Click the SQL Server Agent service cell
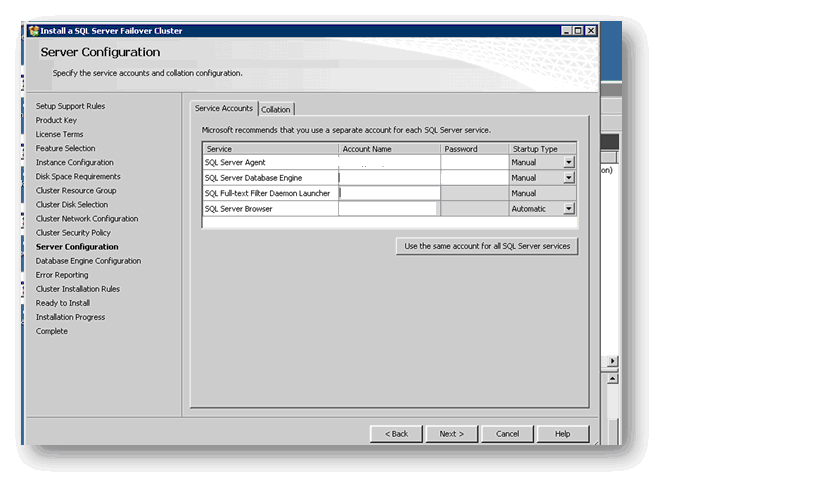This screenshot has width=819, height=487. pos(271,163)
